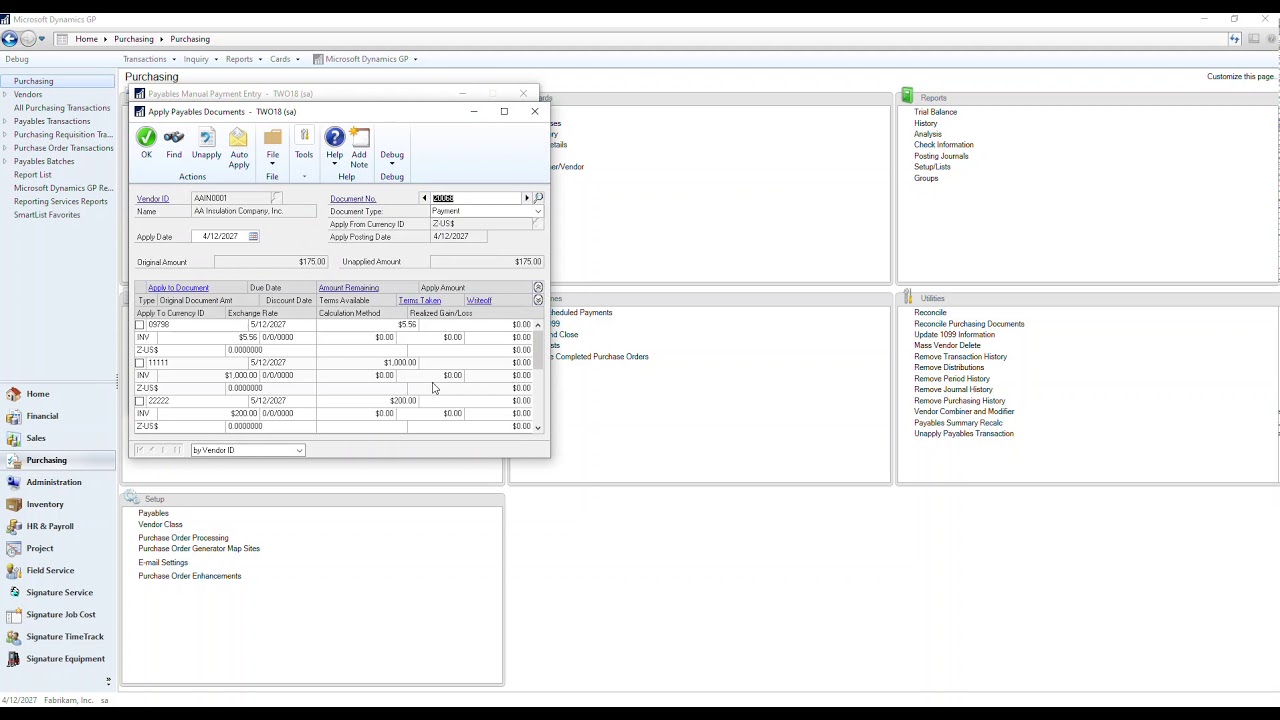Go to next document number arrow

pyautogui.click(x=527, y=198)
